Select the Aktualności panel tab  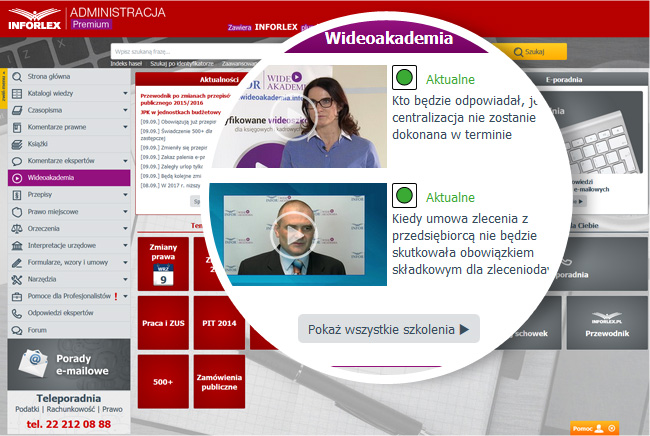tap(219, 80)
